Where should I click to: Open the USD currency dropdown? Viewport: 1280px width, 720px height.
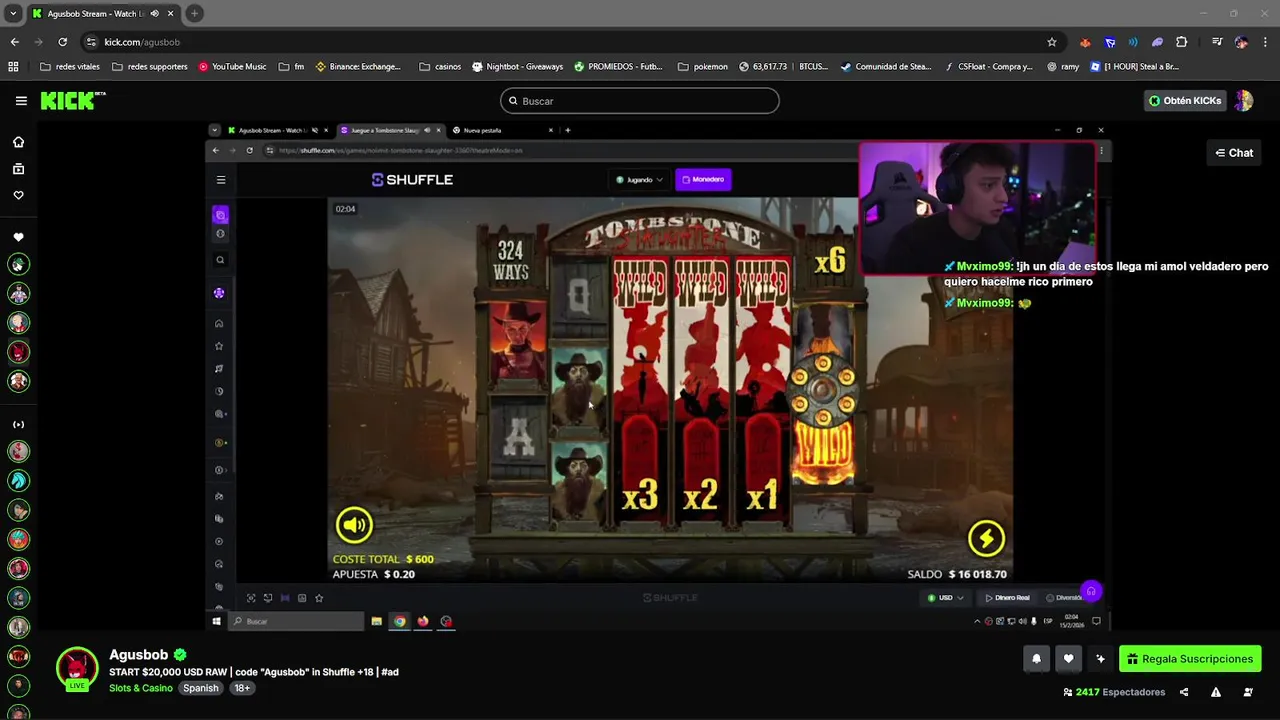tap(945, 598)
